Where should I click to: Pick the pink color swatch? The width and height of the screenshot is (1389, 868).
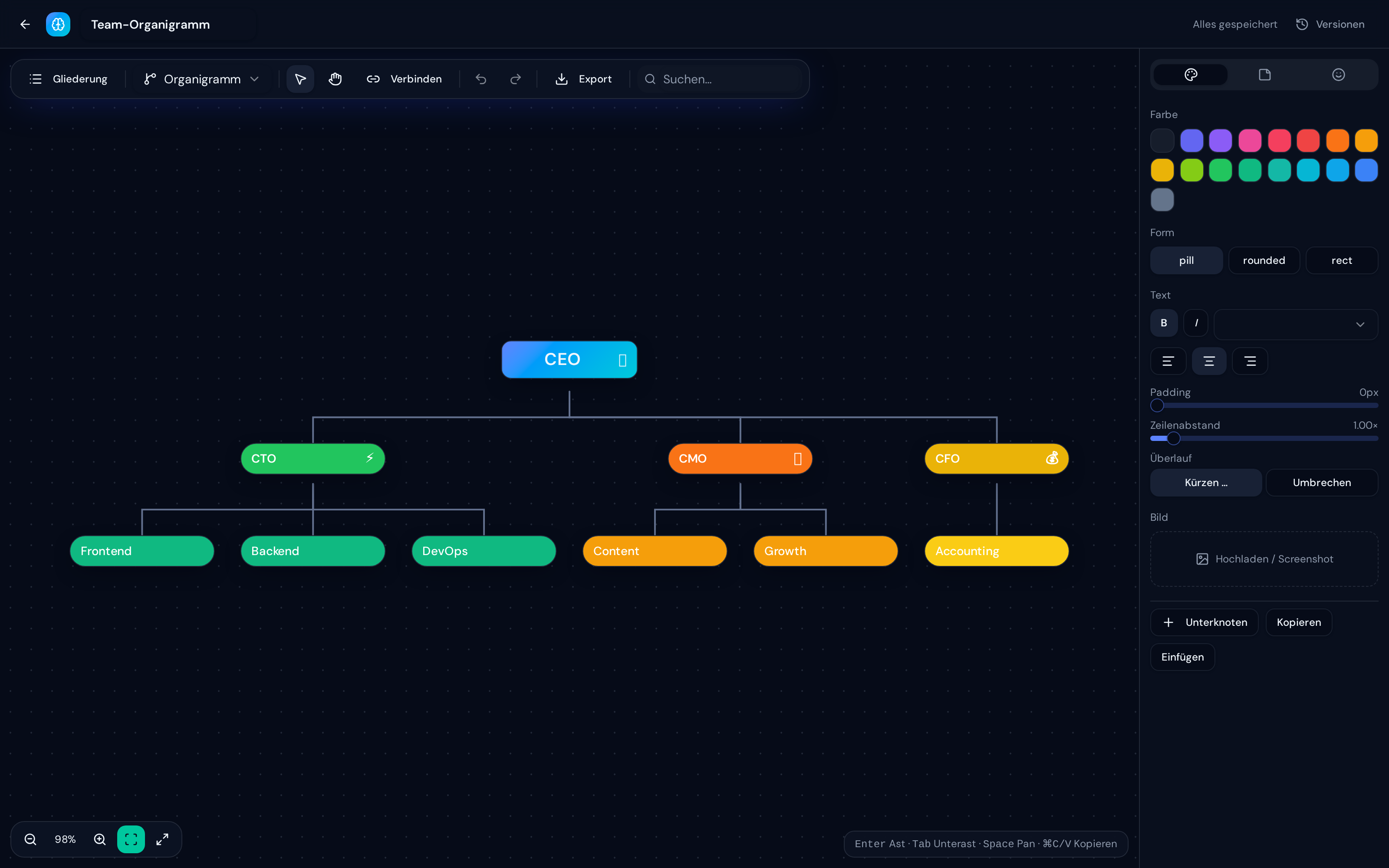tap(1250, 141)
